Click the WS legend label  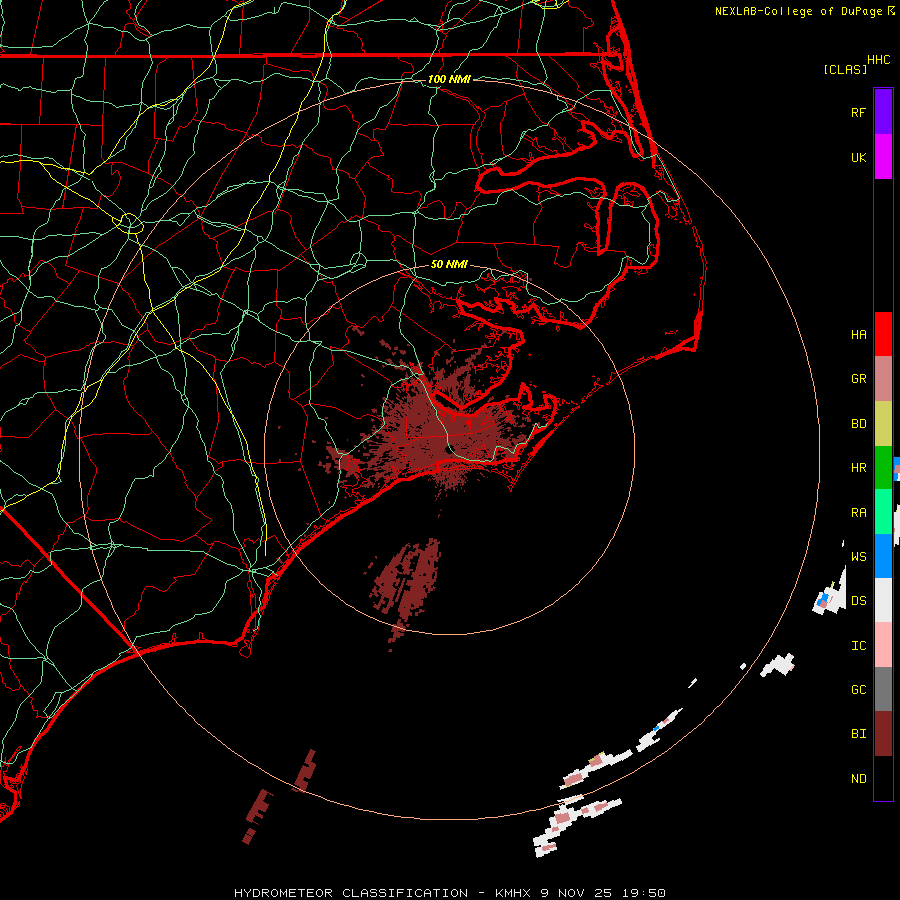858,557
